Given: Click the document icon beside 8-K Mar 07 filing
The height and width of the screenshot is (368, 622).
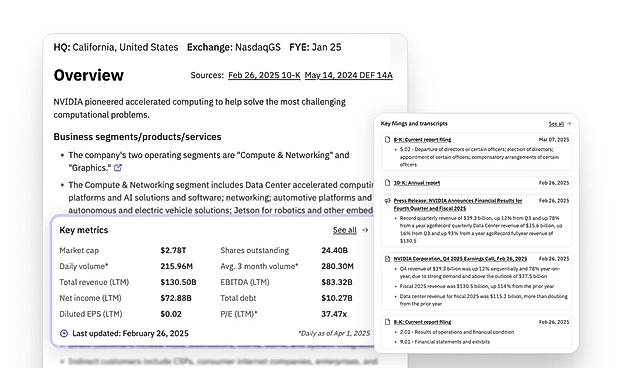Looking at the screenshot, I should click(388, 140).
